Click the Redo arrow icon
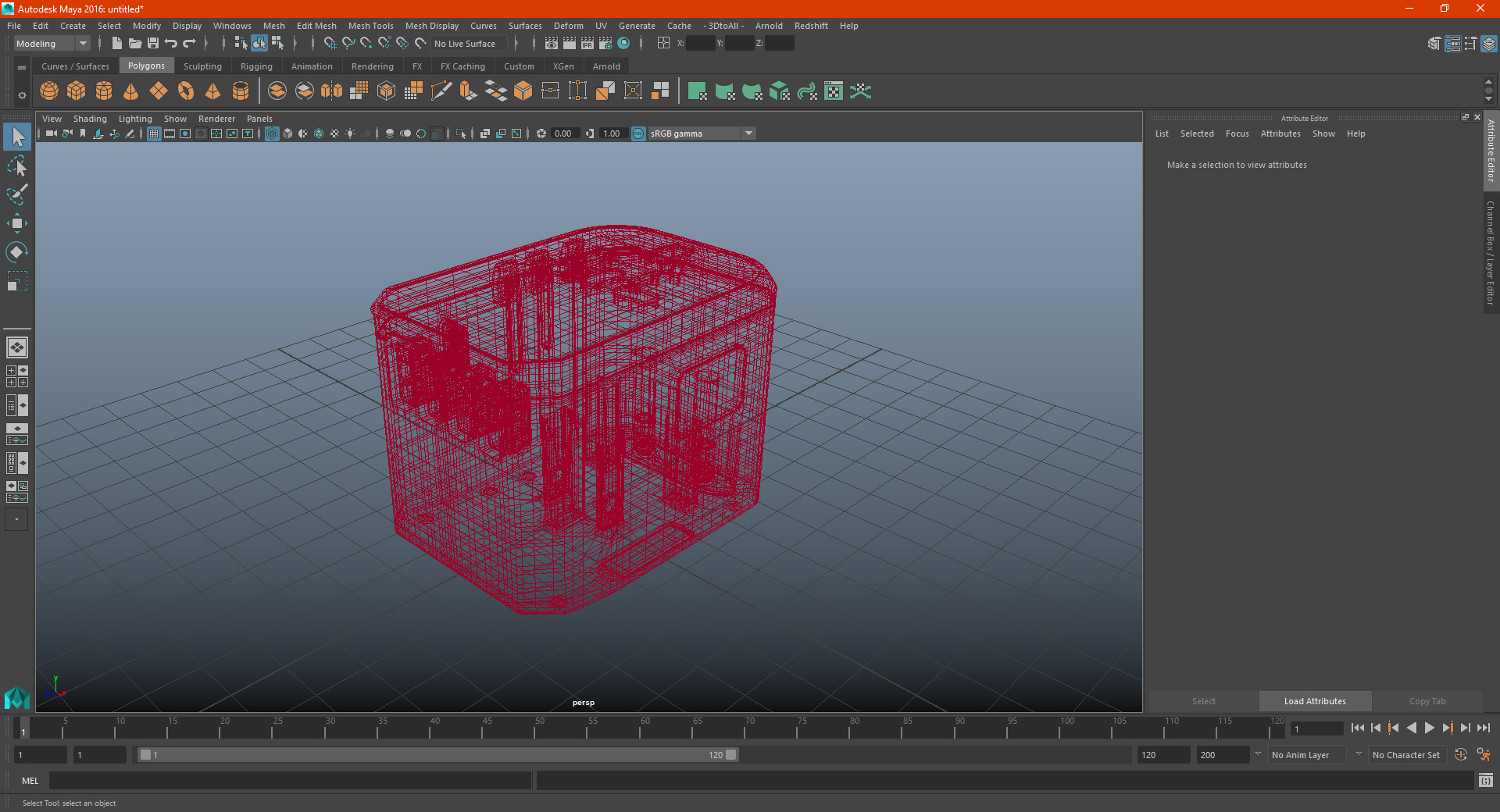Image resolution: width=1500 pixels, height=812 pixels. 189,44
